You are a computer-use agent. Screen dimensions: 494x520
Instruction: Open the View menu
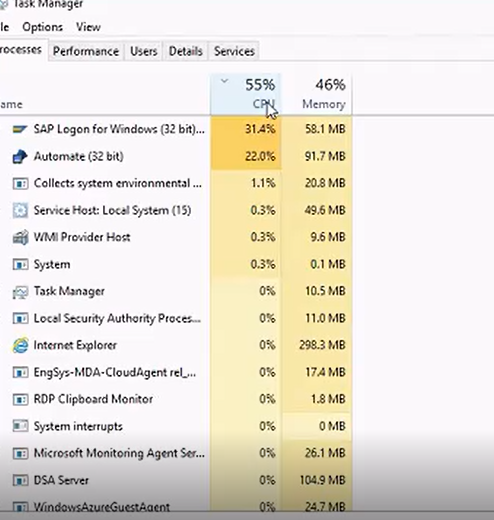(88, 27)
